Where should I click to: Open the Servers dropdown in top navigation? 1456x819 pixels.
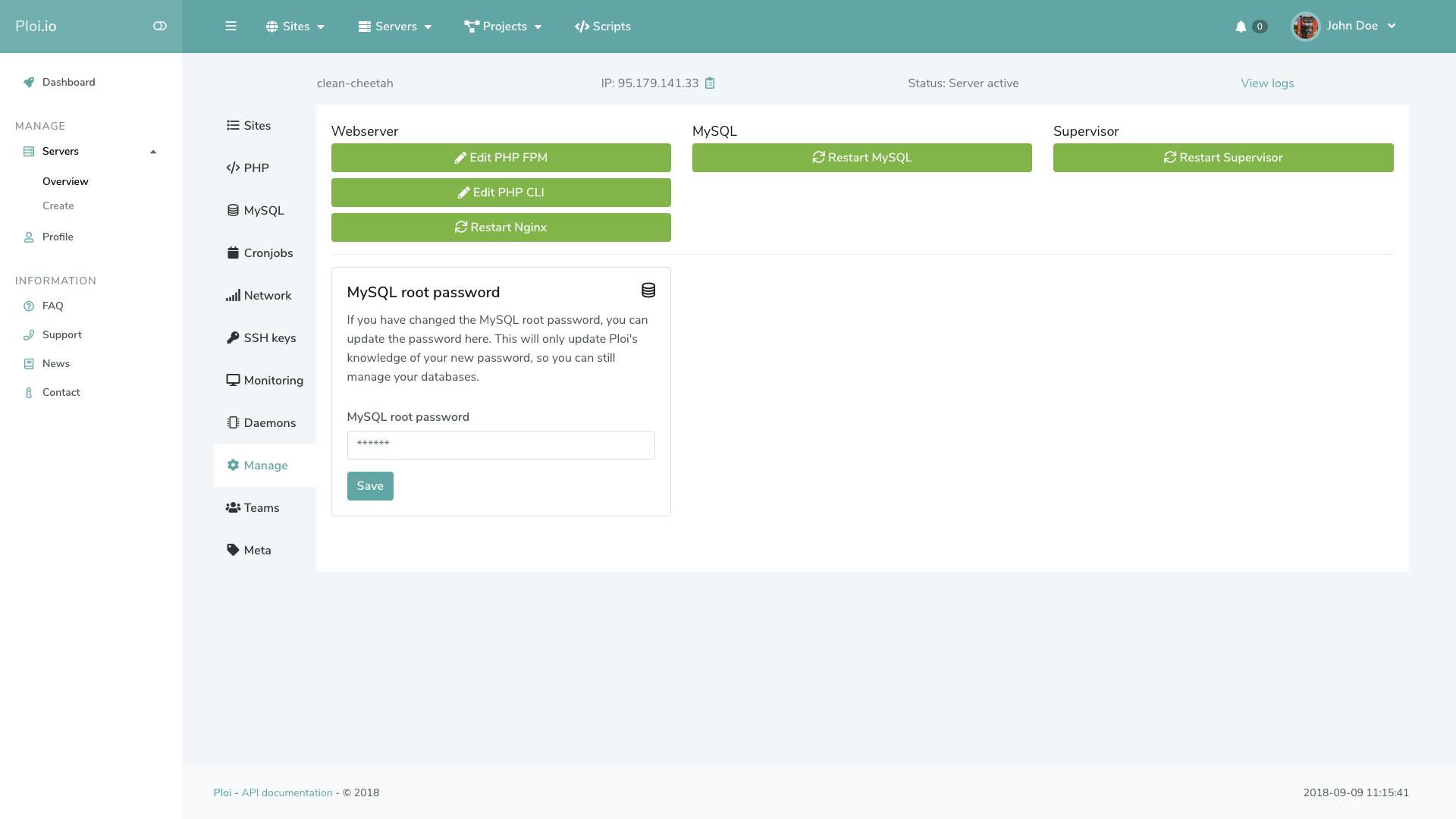tap(395, 27)
